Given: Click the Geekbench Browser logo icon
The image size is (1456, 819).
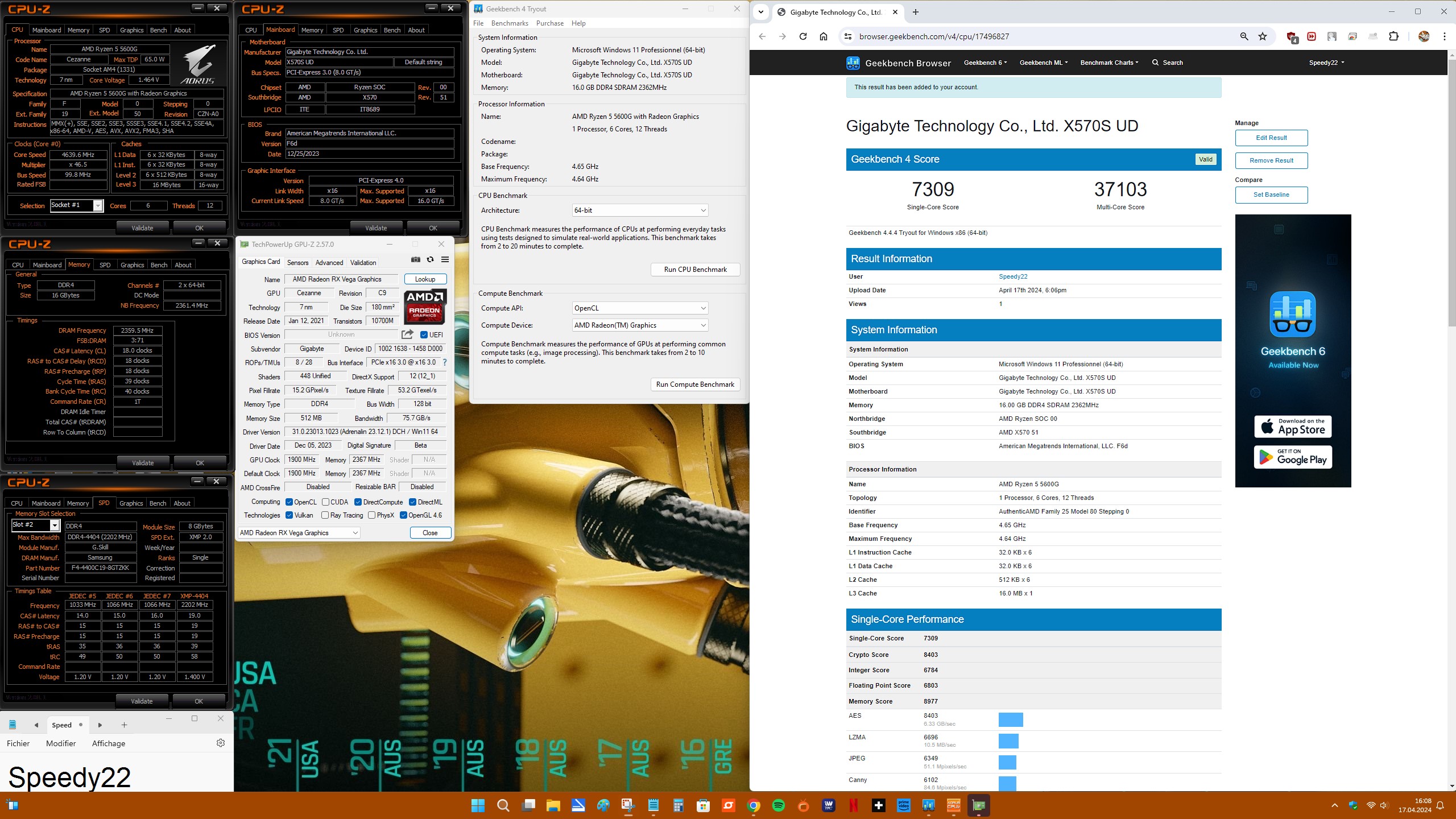Looking at the screenshot, I should 853,63.
